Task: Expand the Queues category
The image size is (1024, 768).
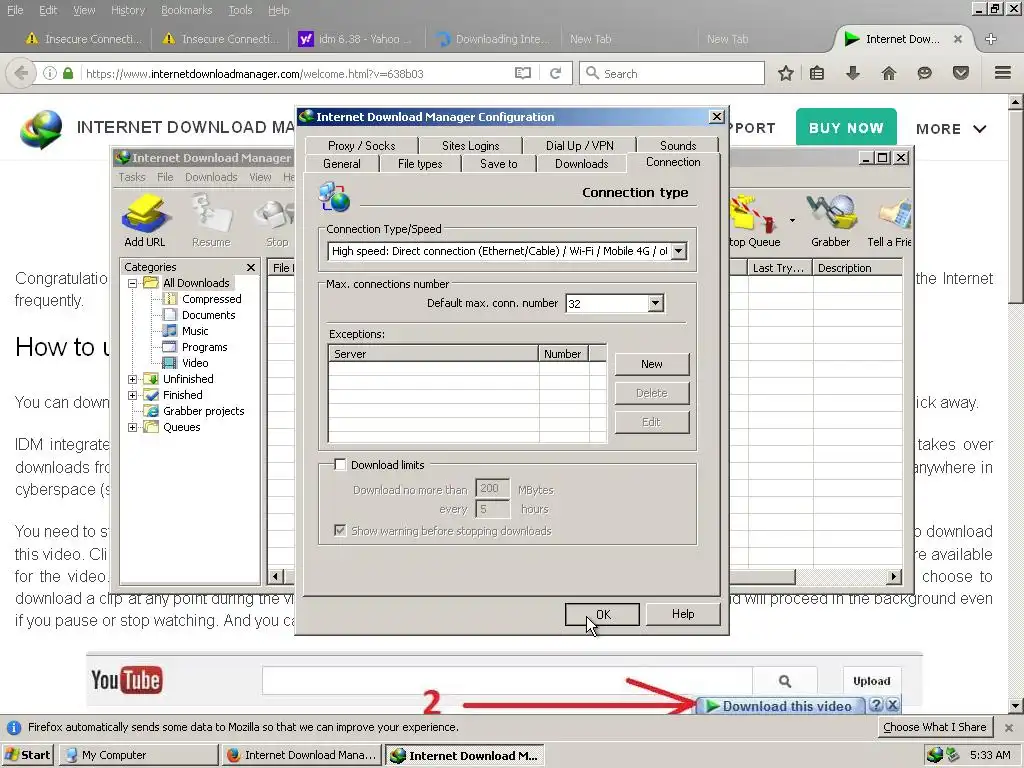Action: click(133, 427)
